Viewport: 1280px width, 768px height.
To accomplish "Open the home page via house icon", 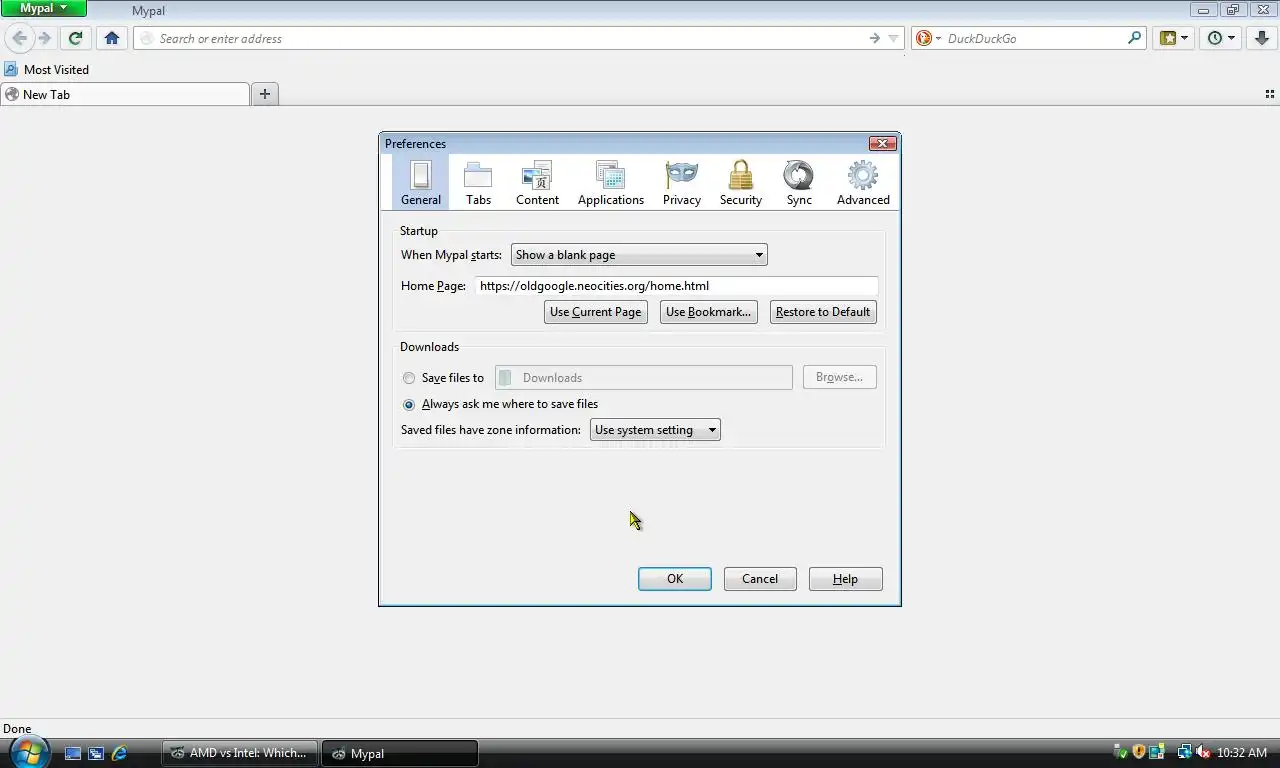I will 112,38.
